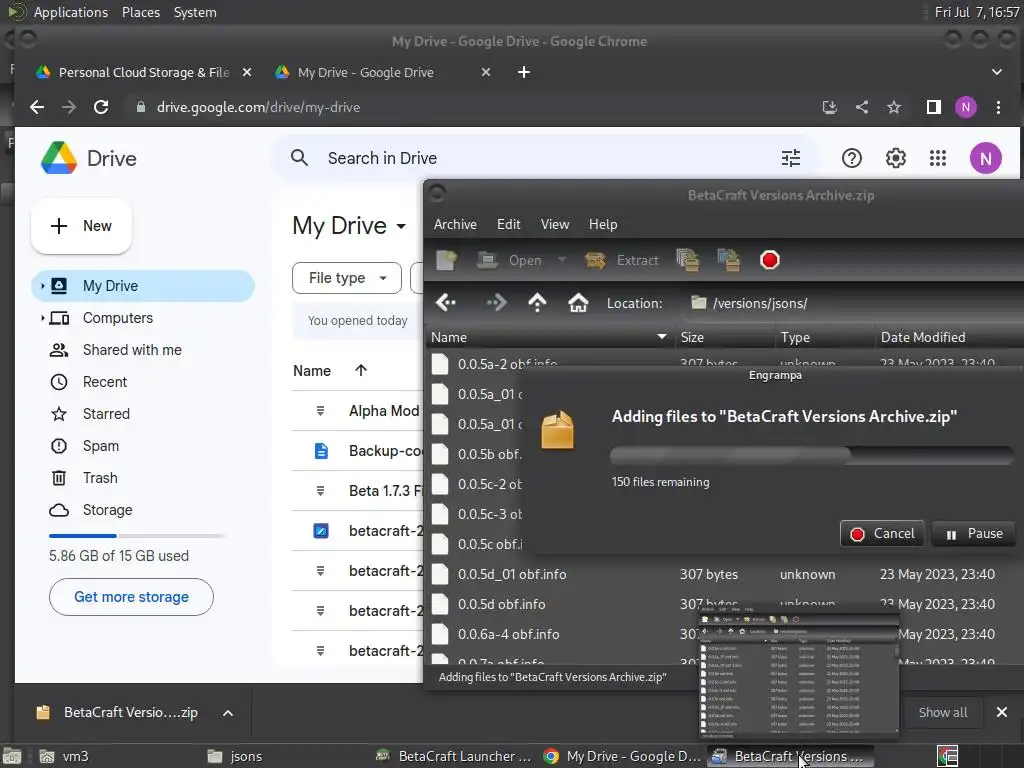
Task: Open Drive advanced search options icon
Action: click(x=791, y=158)
